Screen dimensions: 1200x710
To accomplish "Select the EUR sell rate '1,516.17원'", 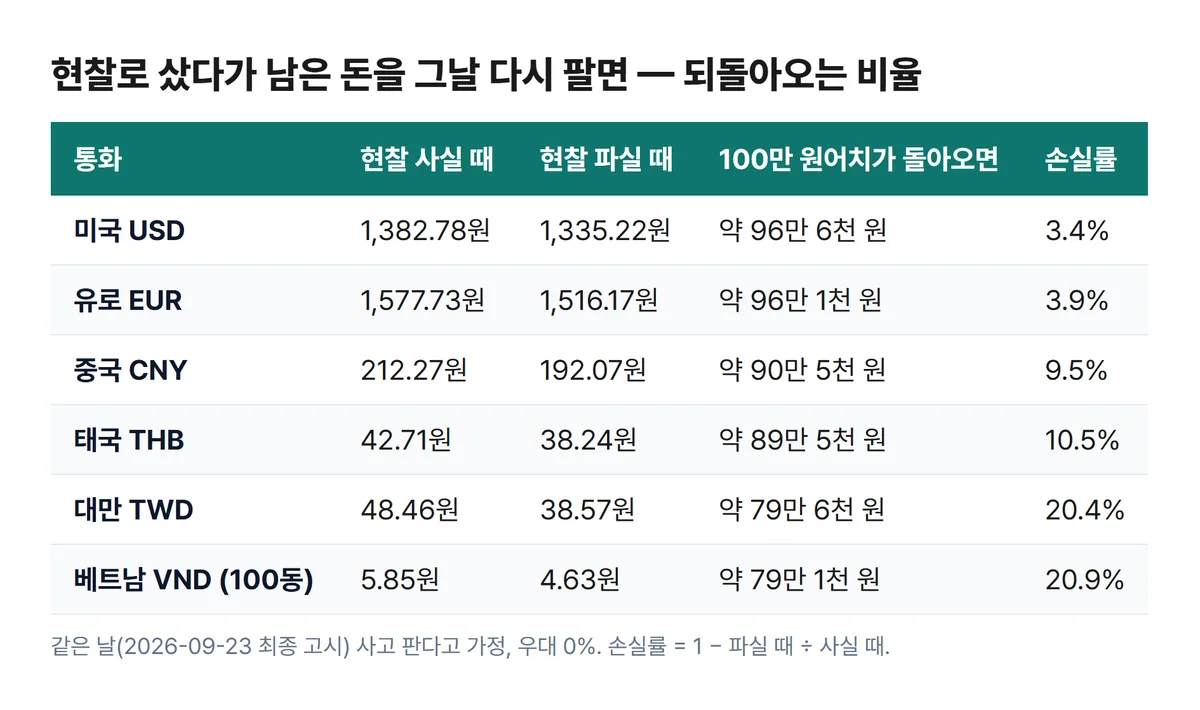I will [x=598, y=300].
